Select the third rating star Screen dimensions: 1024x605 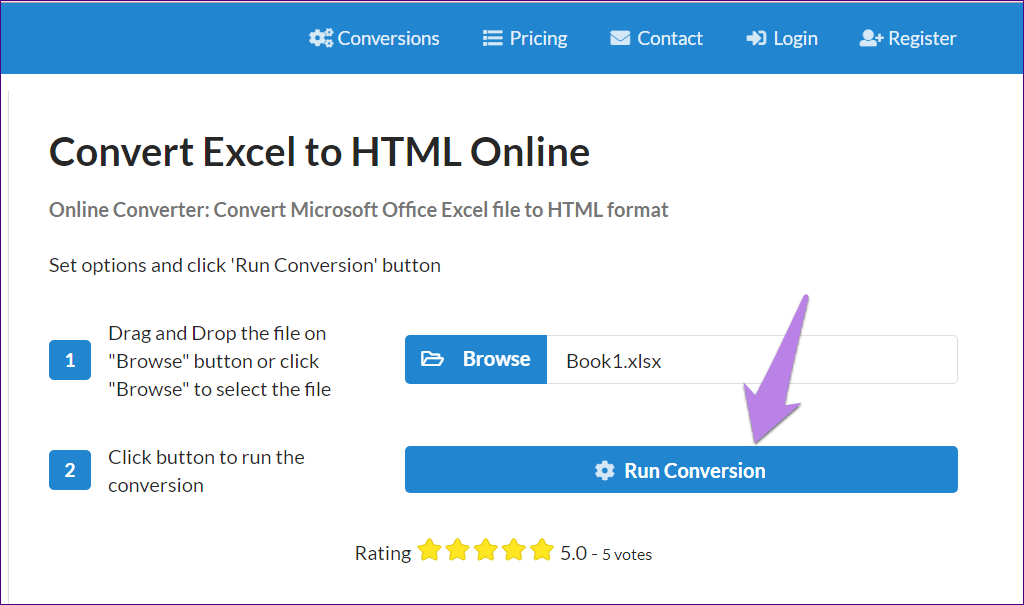point(486,550)
